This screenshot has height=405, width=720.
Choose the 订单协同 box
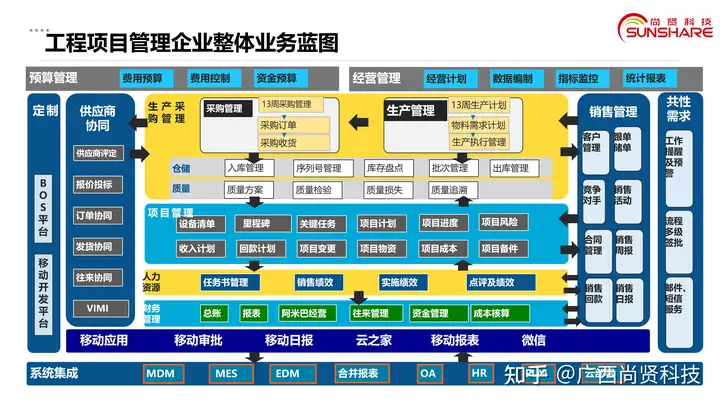tap(98, 216)
